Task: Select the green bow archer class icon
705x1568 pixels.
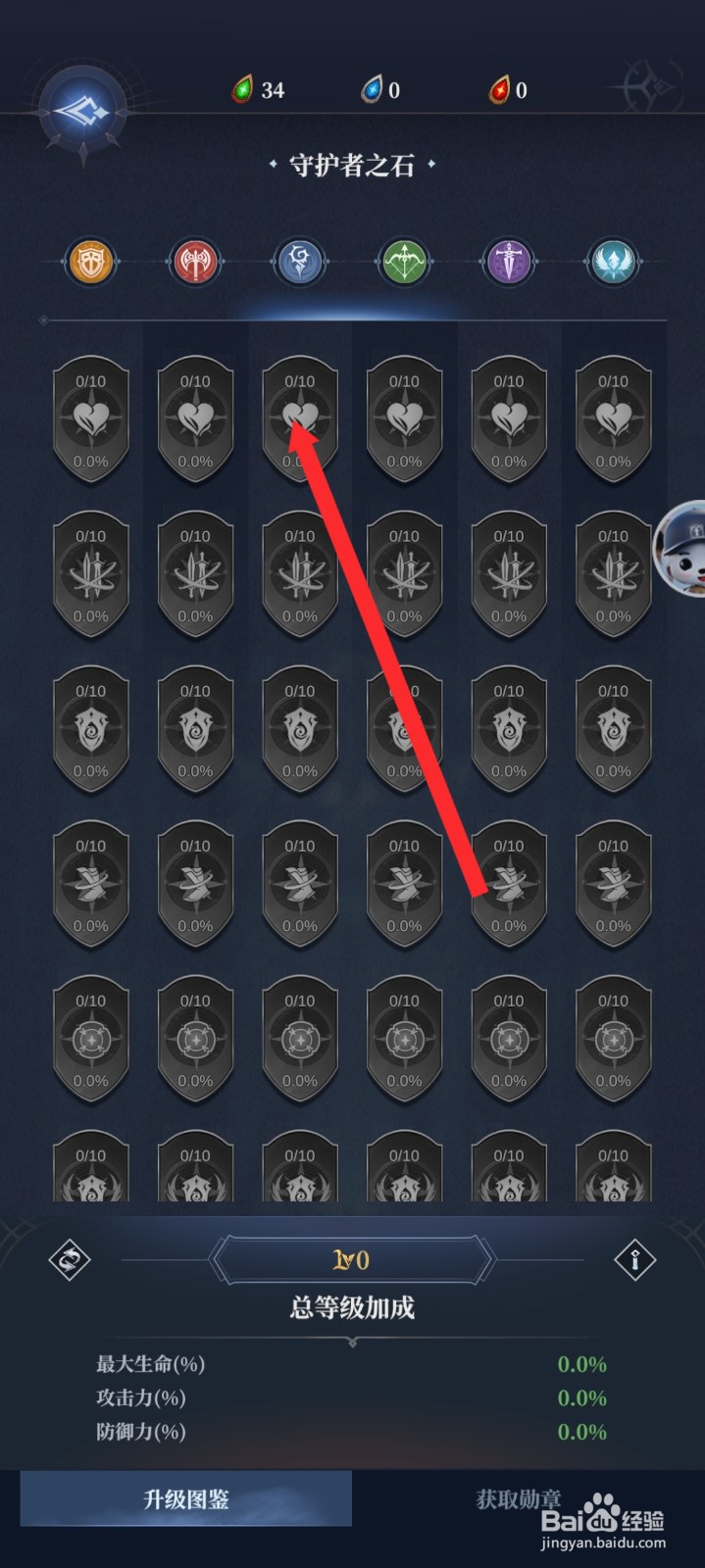Action: 404,262
